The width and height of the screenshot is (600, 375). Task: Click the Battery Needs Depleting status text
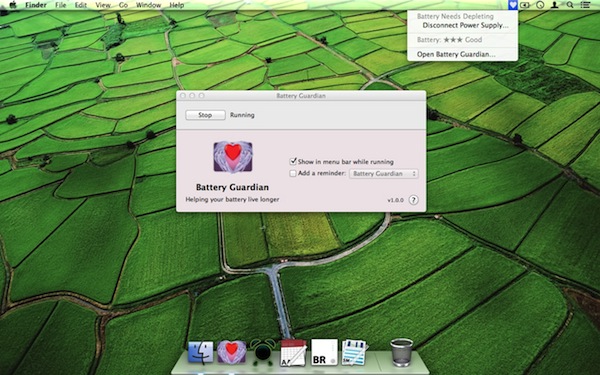click(x=455, y=16)
